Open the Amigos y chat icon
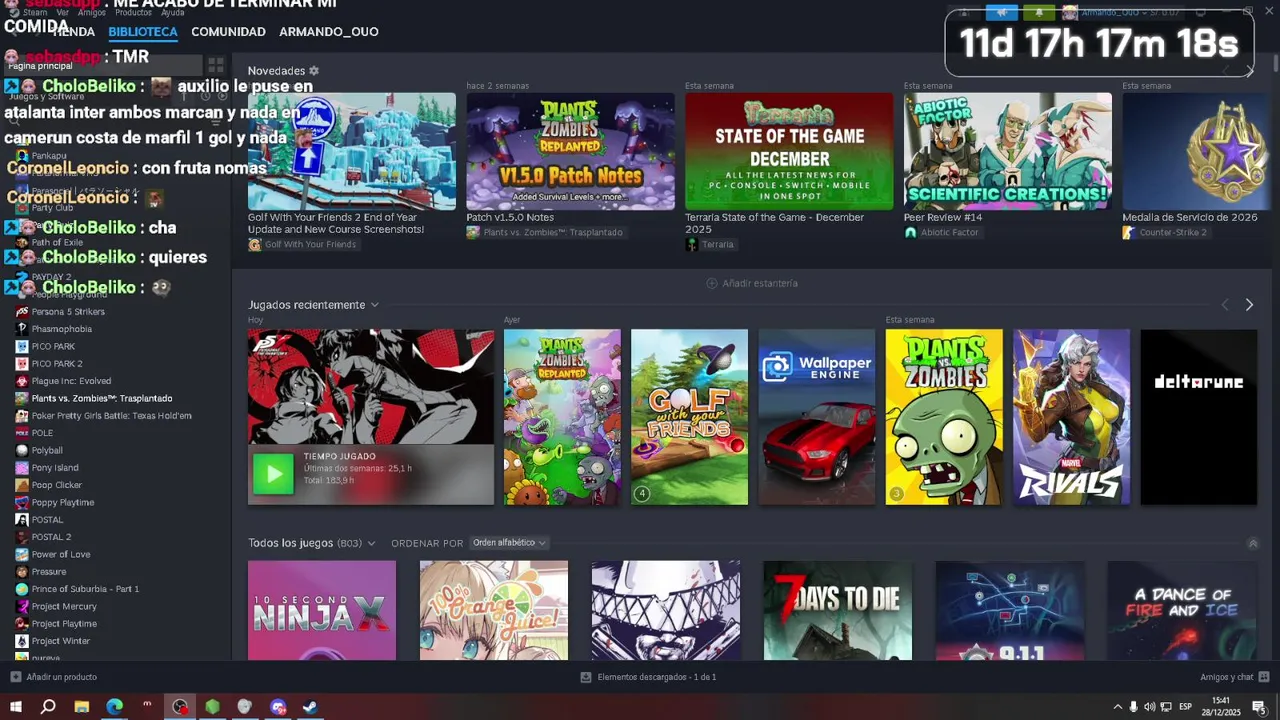The image size is (1280, 720). coord(1264,677)
